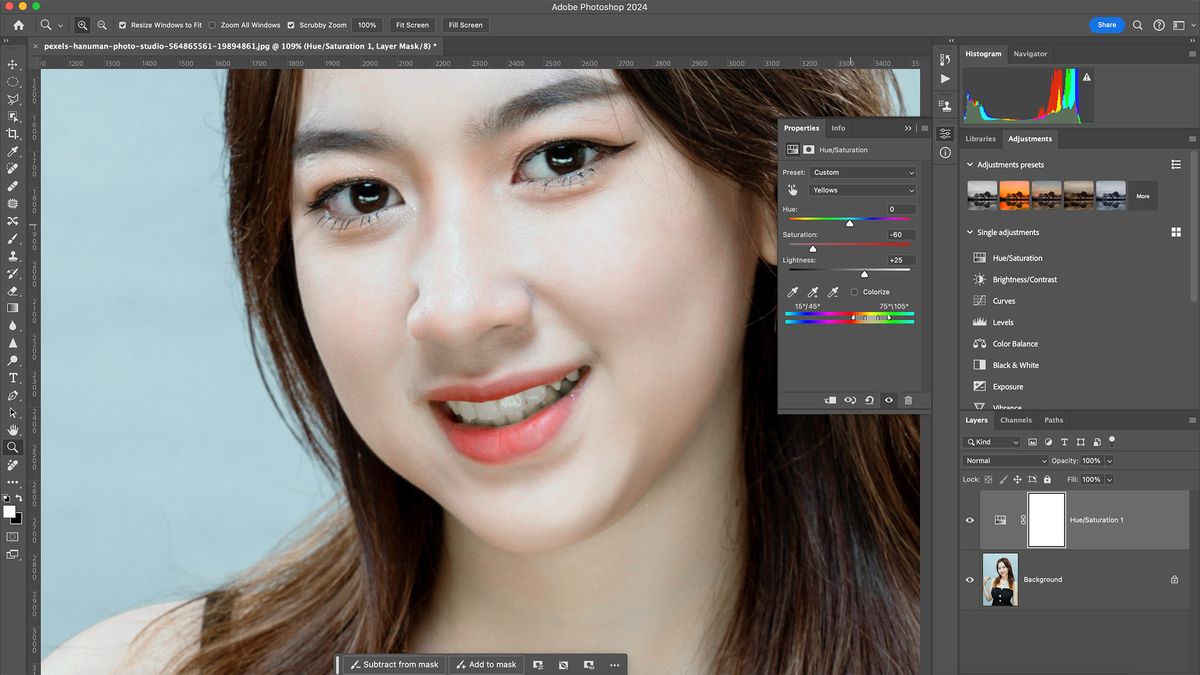The width and height of the screenshot is (1200, 675).
Task: Switch to the Navigator tab
Action: tap(1030, 54)
